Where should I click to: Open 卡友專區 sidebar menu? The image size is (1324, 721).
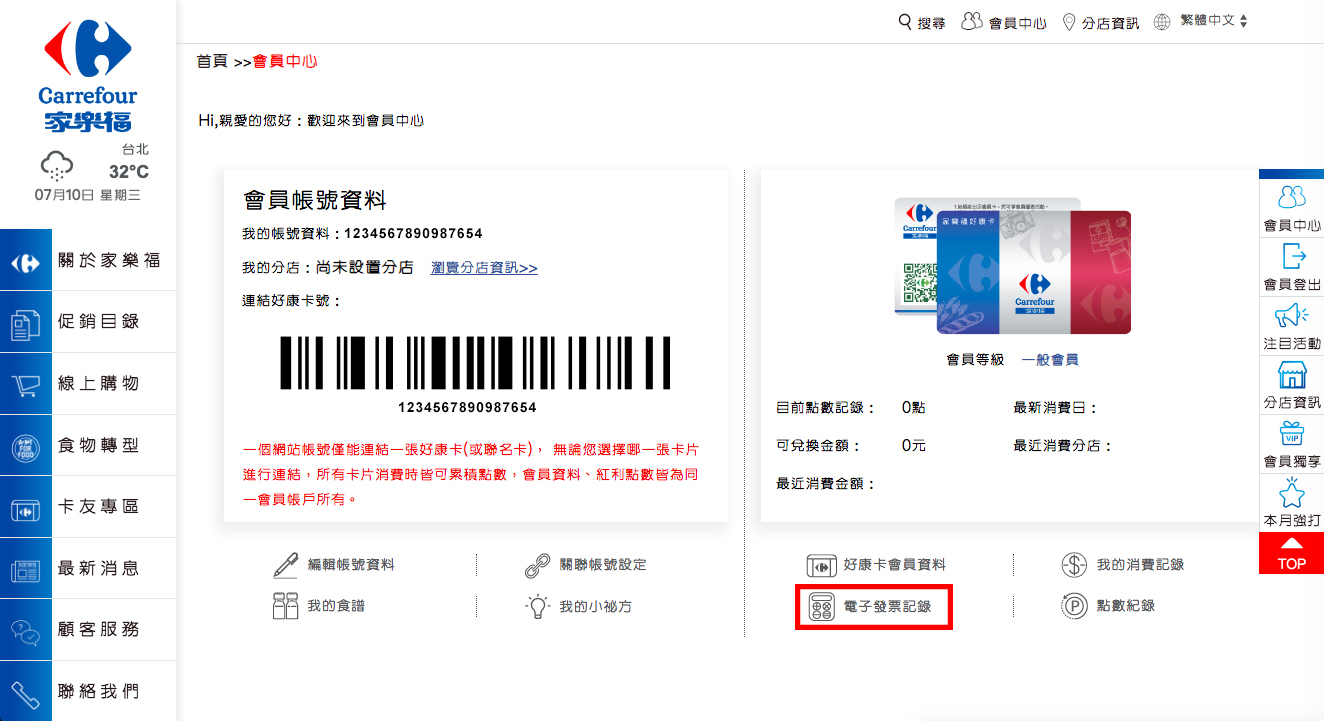coord(88,507)
